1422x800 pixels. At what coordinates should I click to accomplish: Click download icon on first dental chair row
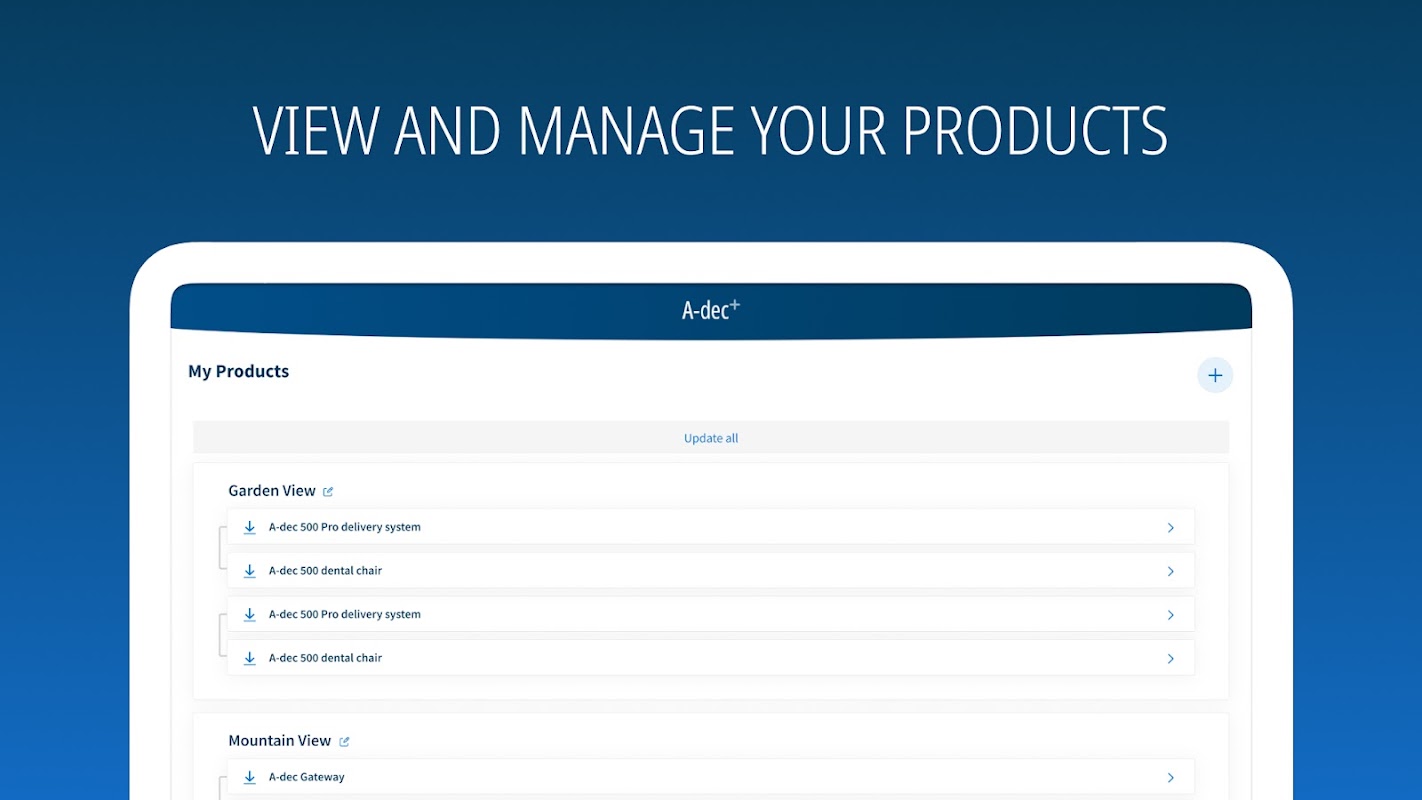coord(250,571)
